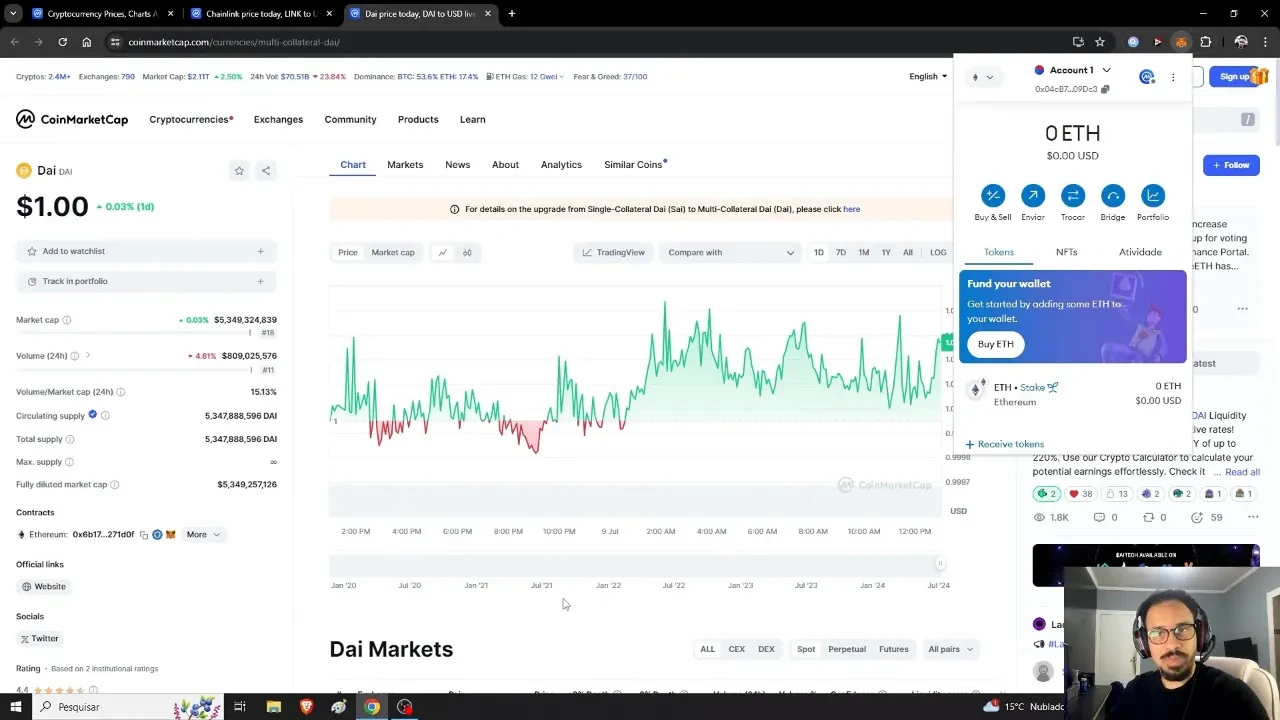Select line chart type icon

[442, 252]
